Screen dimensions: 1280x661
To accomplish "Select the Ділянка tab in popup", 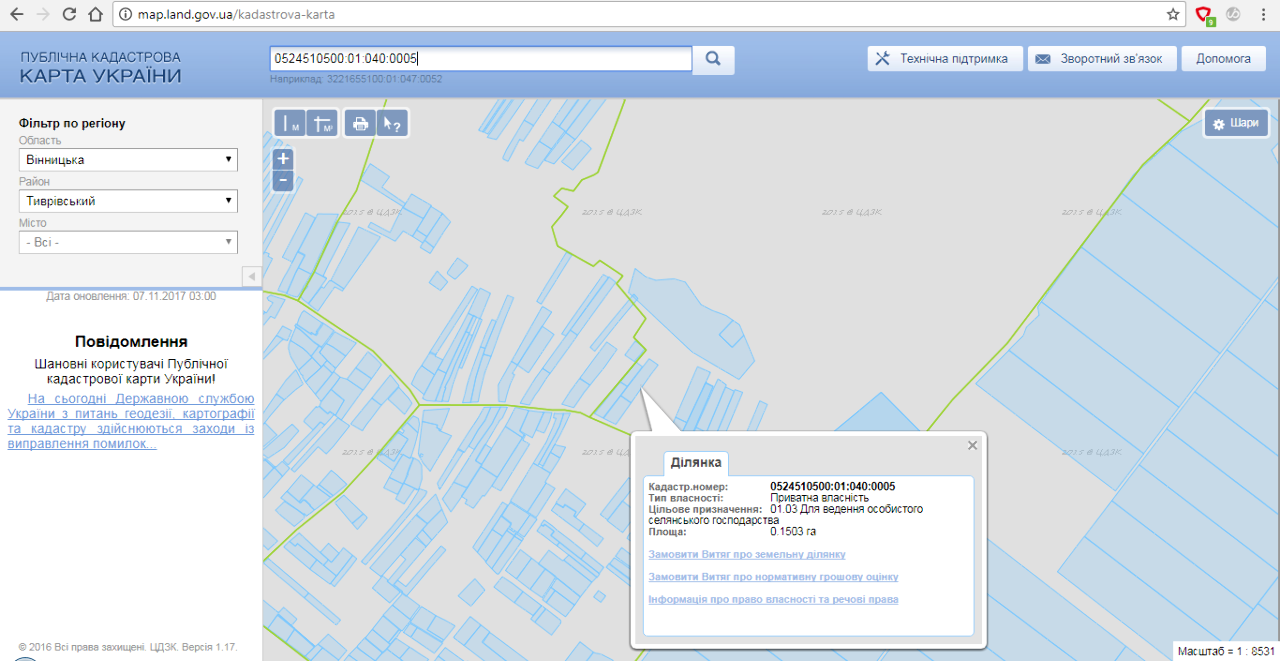I will (696, 463).
